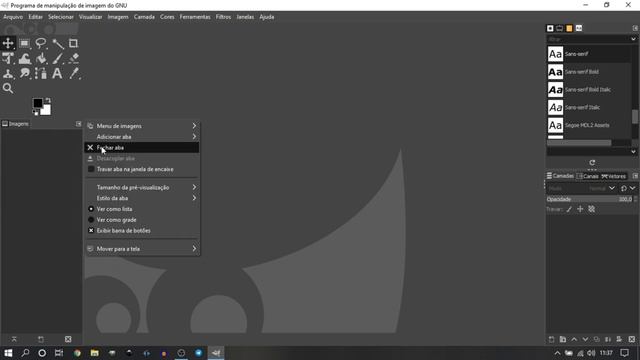This screenshot has height=360, width=640.
Task: Open the Filtros menu
Action: pos(223,17)
